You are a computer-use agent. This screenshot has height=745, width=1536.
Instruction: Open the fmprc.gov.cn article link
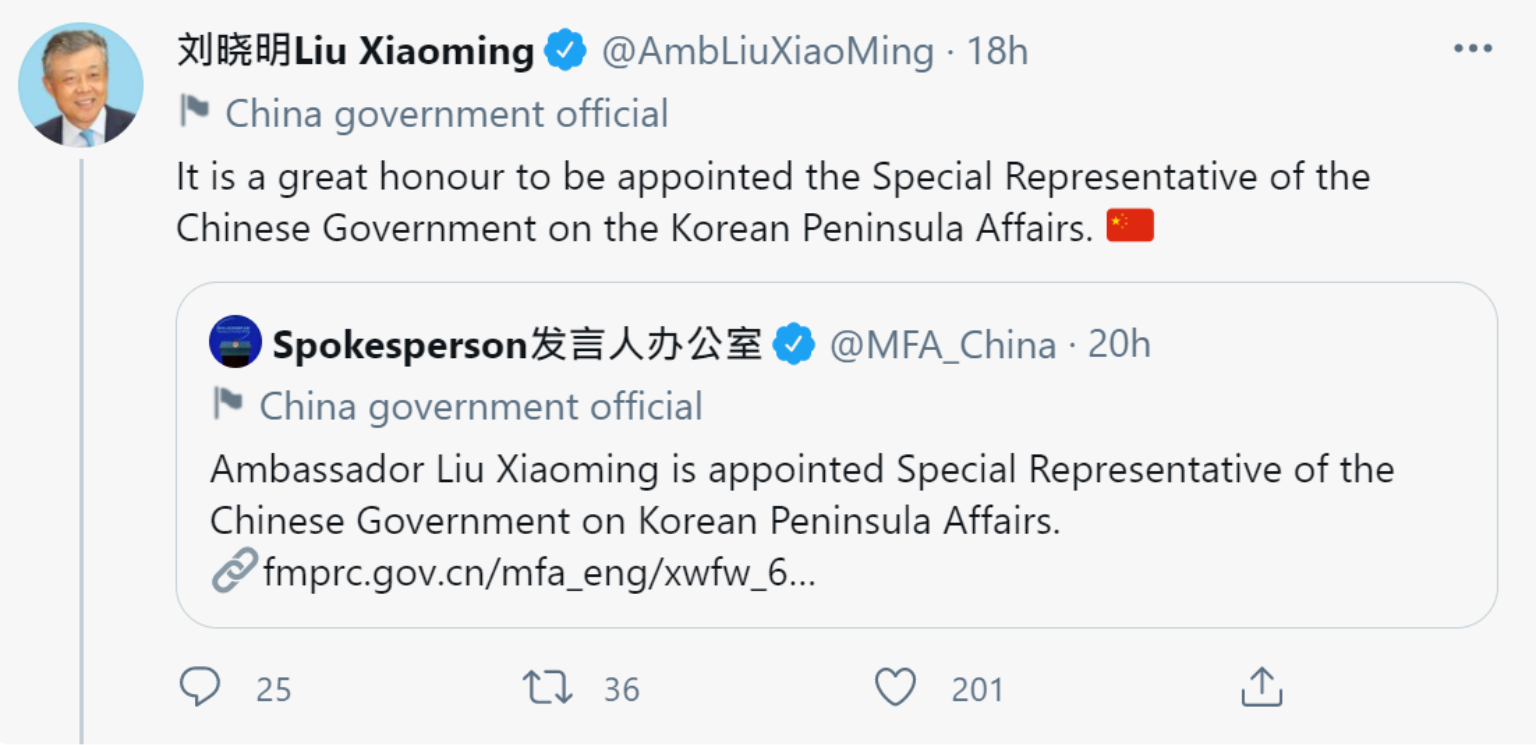click(x=540, y=574)
